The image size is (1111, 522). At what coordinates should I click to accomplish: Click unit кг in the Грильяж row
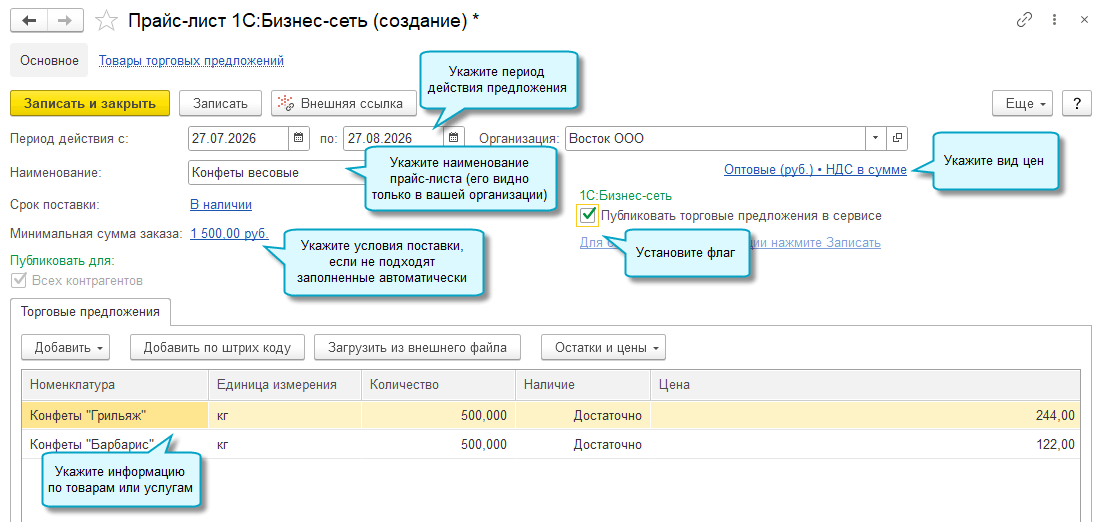285,416
